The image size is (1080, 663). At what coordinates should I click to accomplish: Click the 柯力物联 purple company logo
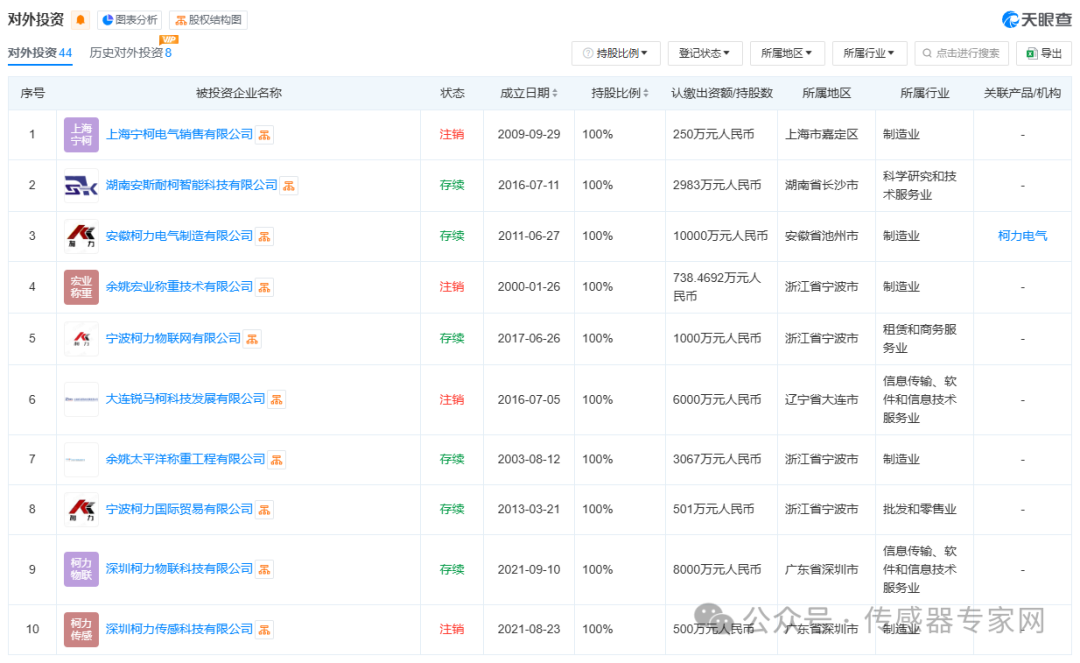point(81,569)
